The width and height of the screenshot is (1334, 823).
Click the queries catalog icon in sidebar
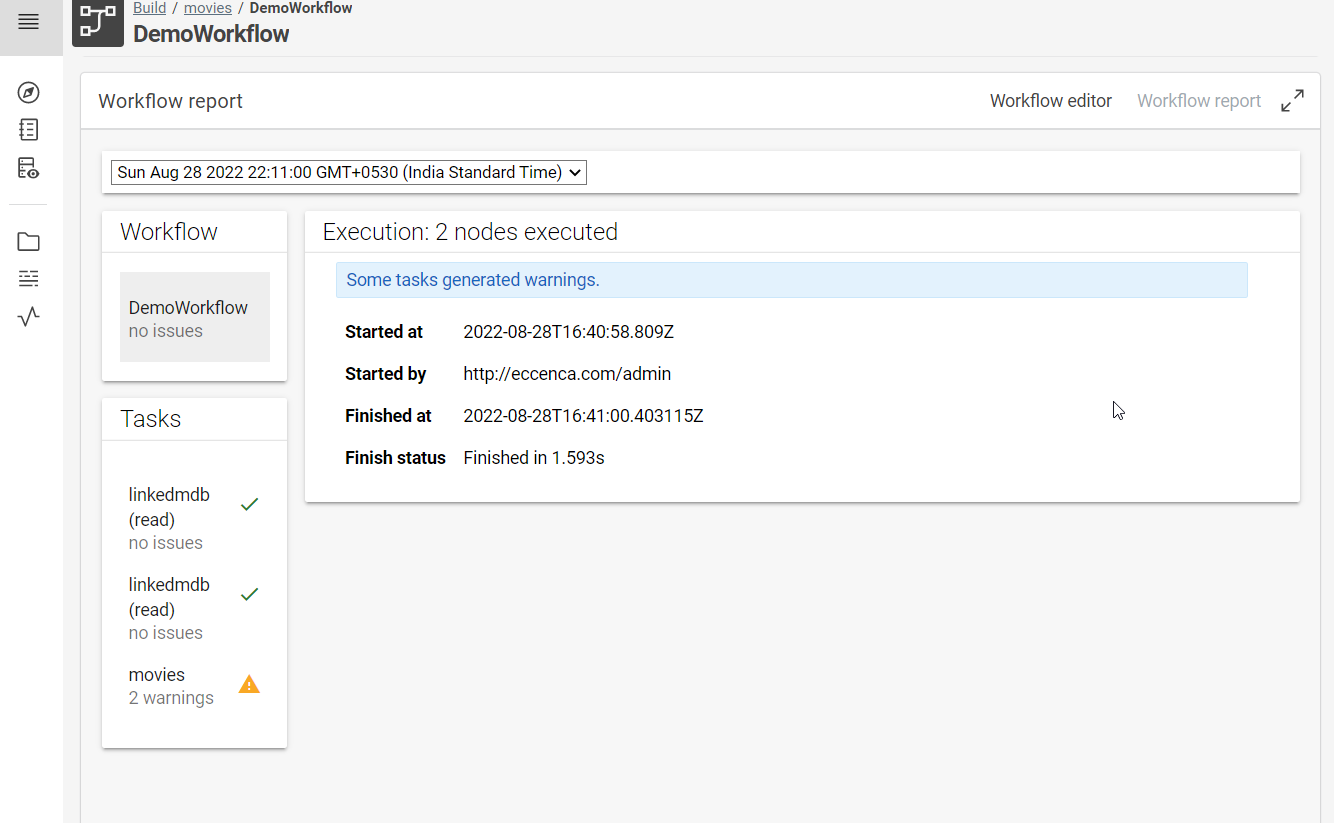pos(27,167)
